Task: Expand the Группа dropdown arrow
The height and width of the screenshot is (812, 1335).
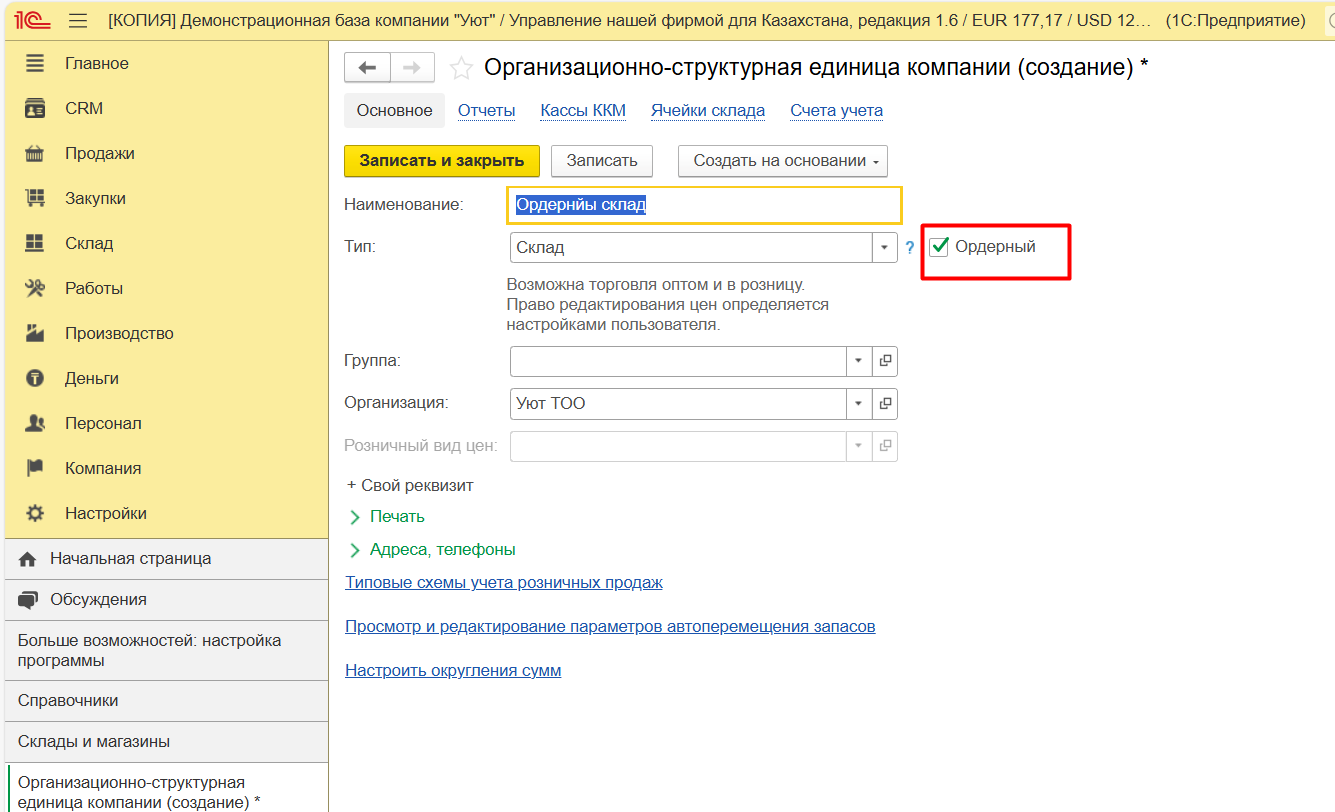Action: tap(859, 361)
